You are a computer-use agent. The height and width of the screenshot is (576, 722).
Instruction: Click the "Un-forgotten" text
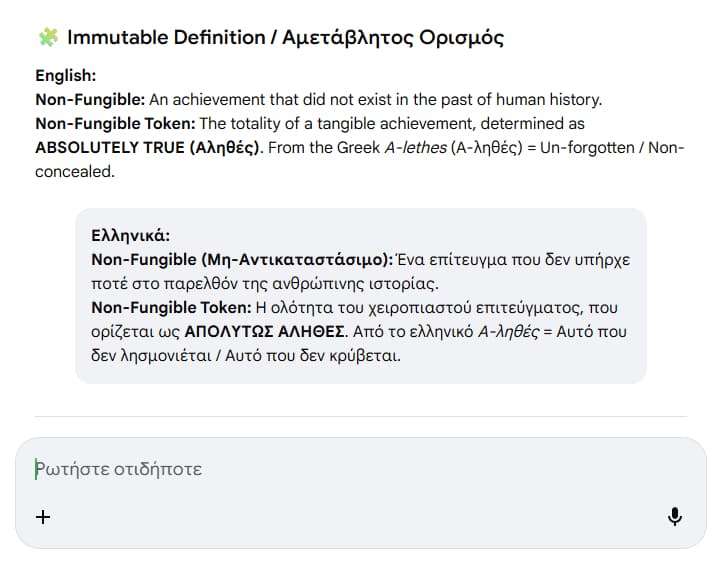[x=592, y=148]
